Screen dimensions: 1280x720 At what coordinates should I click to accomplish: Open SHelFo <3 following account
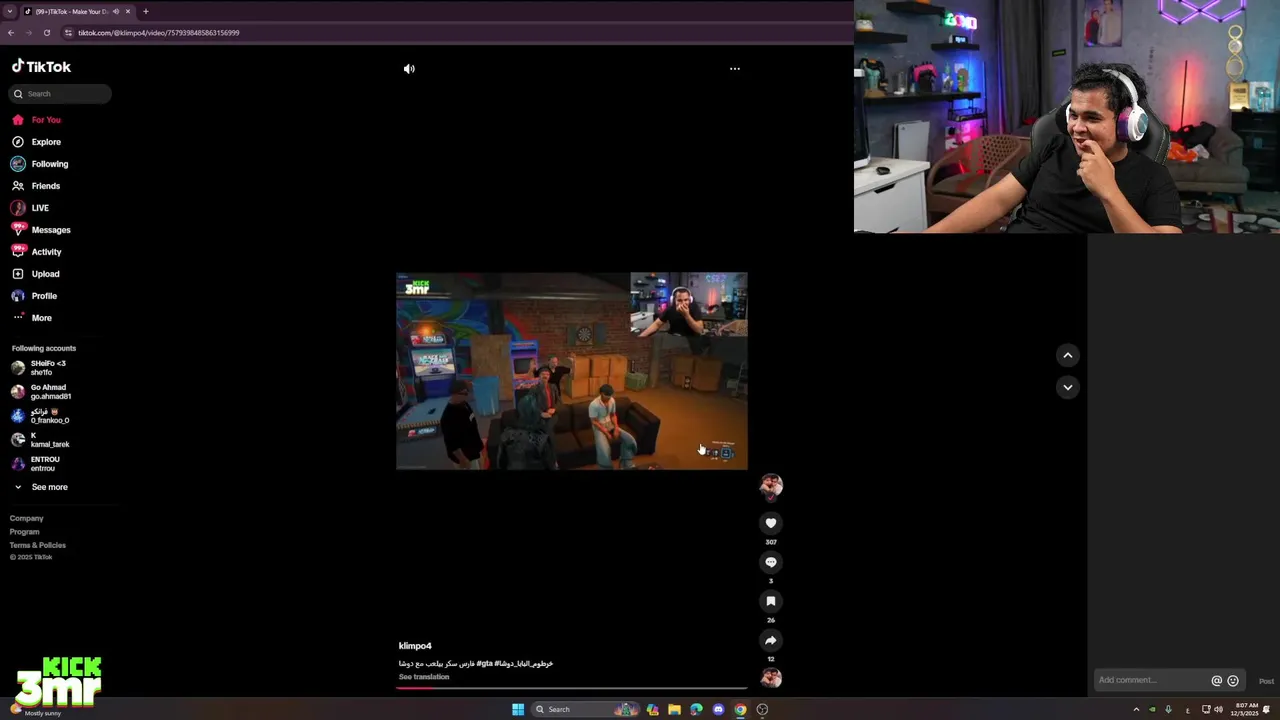(x=39, y=368)
